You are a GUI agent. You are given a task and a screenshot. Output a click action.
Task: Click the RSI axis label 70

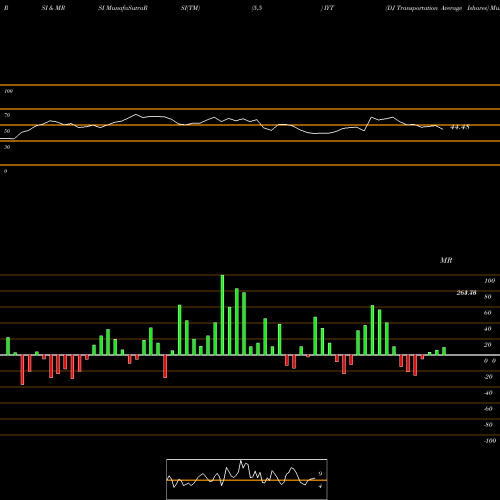coord(7,115)
